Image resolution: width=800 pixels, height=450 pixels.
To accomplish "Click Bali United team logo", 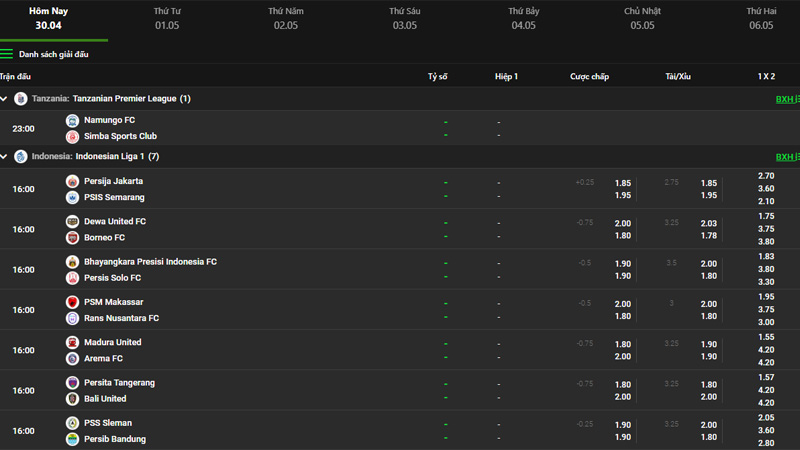I will click(72, 398).
